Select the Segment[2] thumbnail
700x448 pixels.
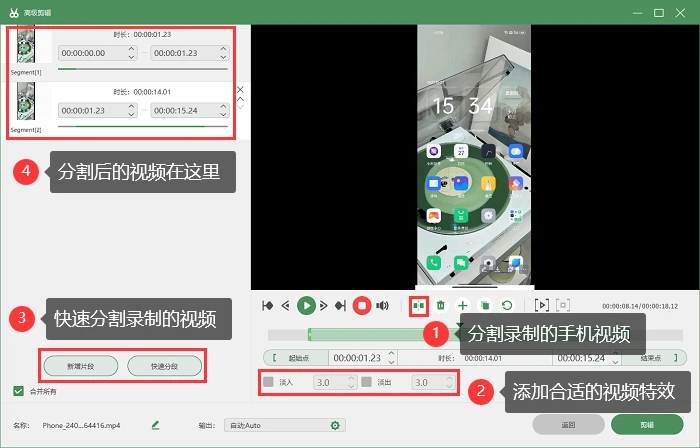[26, 101]
